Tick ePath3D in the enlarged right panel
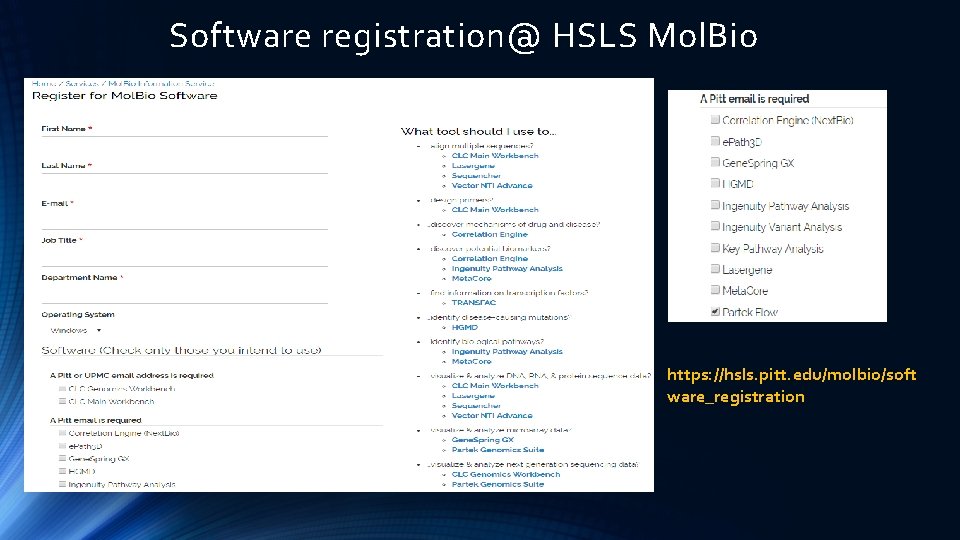 [x=715, y=141]
